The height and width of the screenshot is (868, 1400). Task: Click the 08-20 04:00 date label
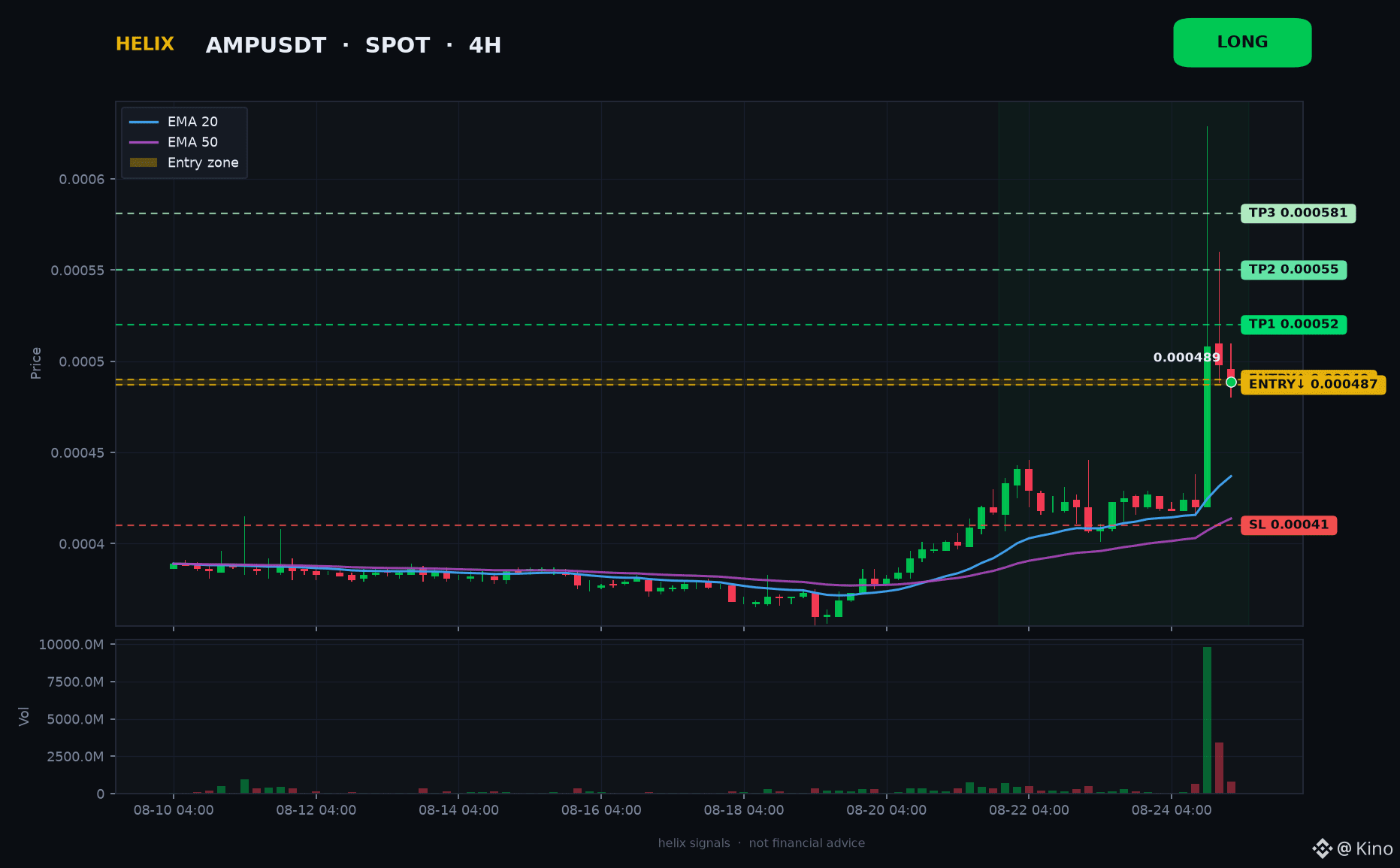[887, 810]
